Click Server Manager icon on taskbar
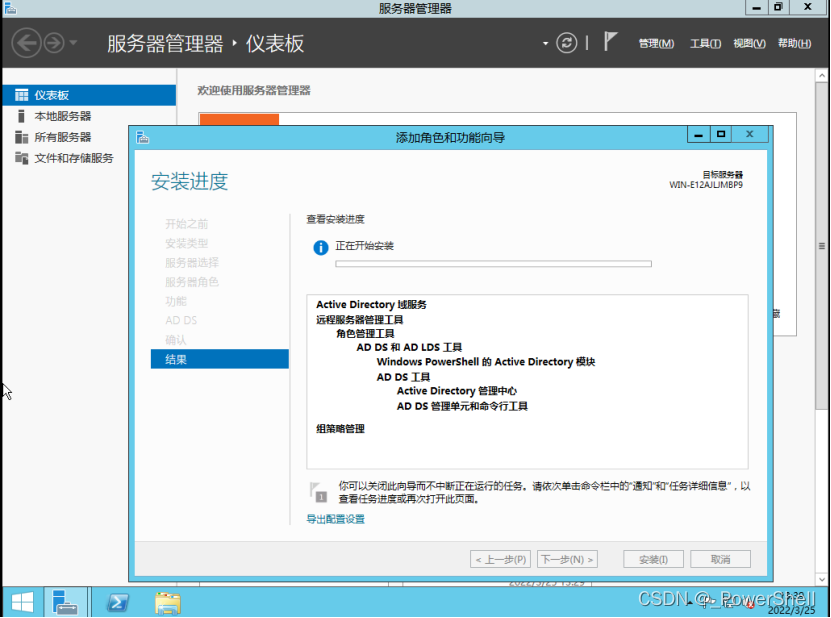Screen dimensions: 831x618 pos(66,602)
